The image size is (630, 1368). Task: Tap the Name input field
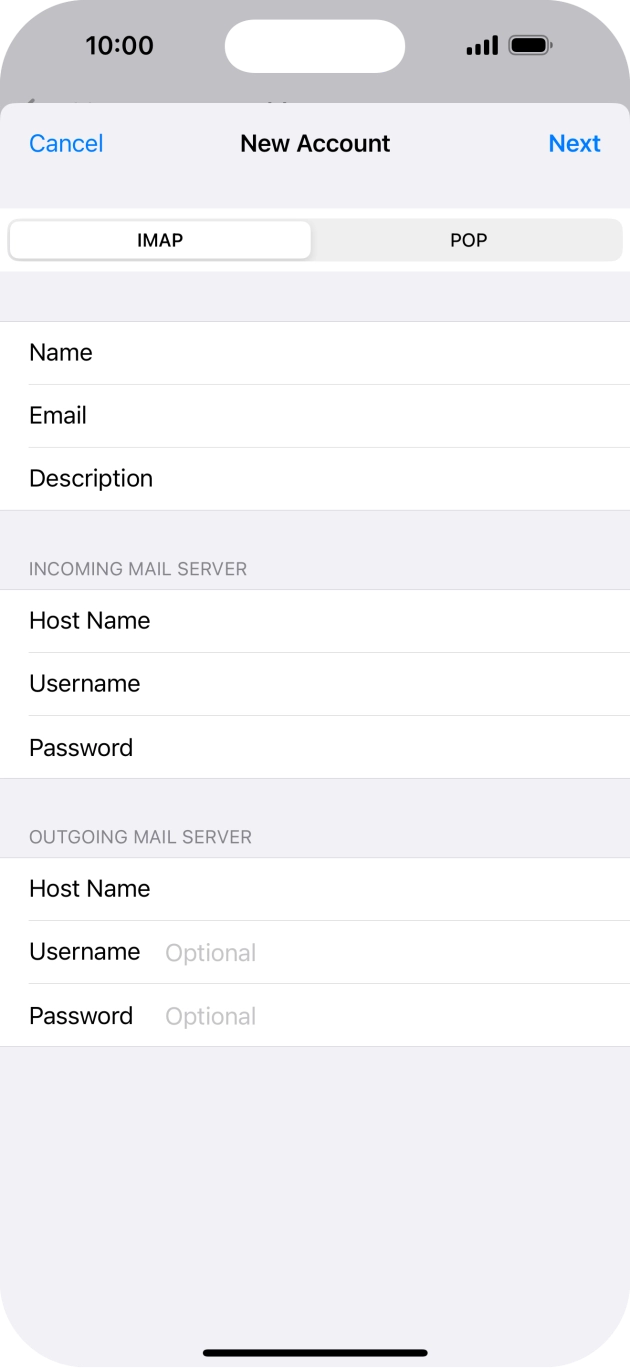click(315, 352)
